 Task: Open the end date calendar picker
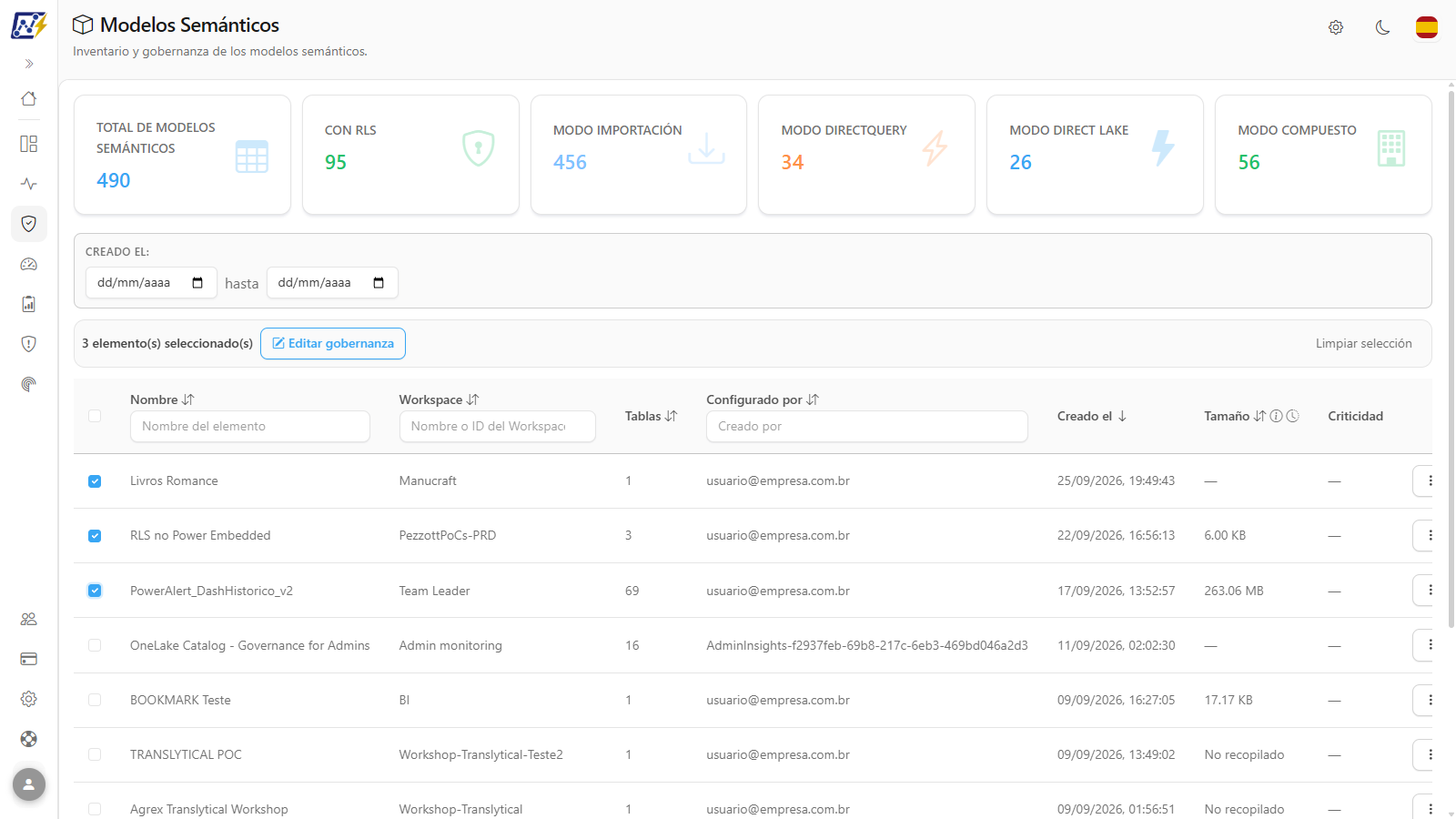[379, 283]
